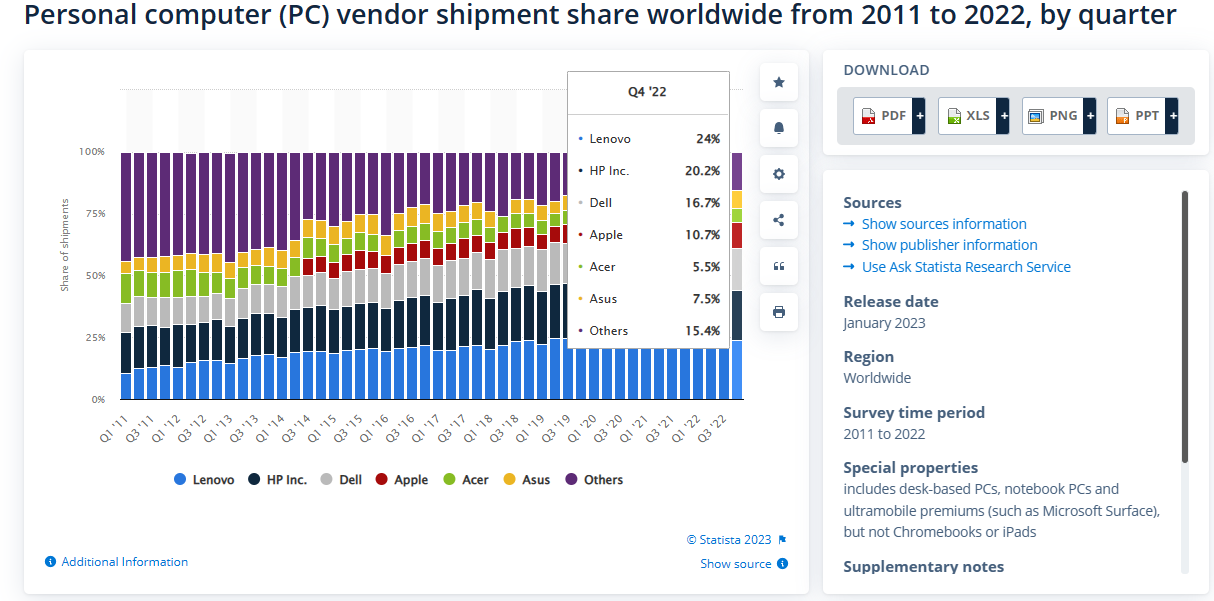1214x601 pixels.
Task: Toggle Apple series in legend
Action: click(402, 480)
